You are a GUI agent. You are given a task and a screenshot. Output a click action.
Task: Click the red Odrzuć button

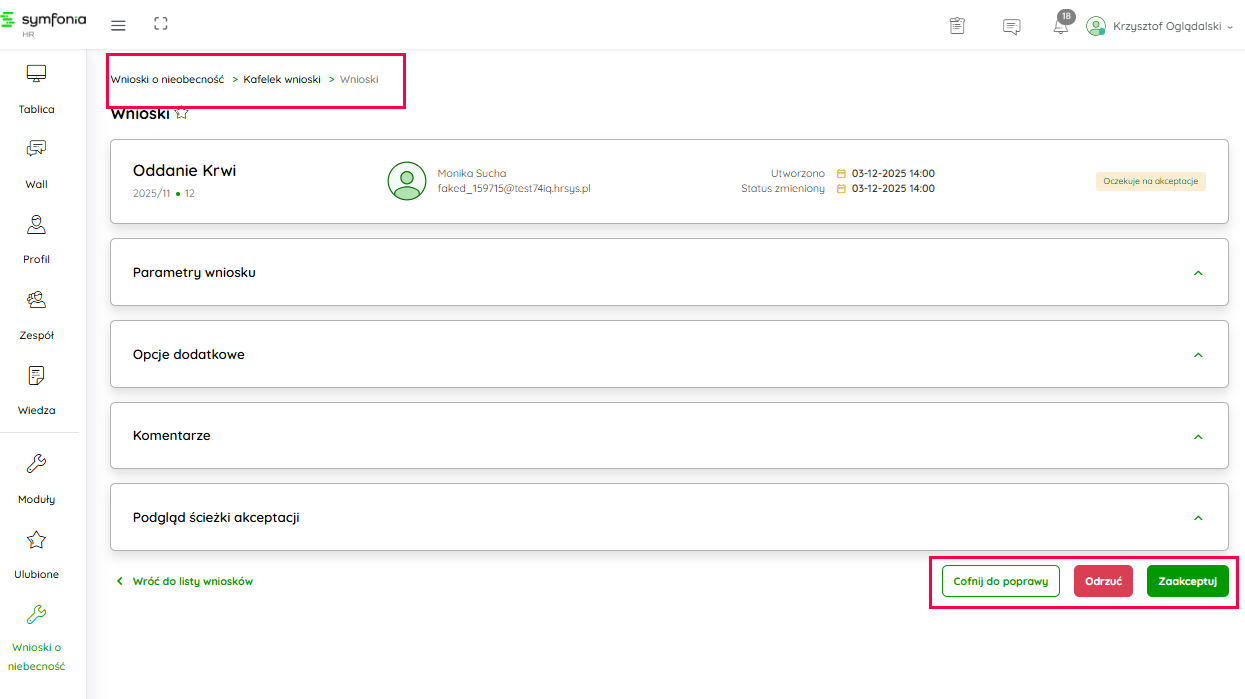1103,581
